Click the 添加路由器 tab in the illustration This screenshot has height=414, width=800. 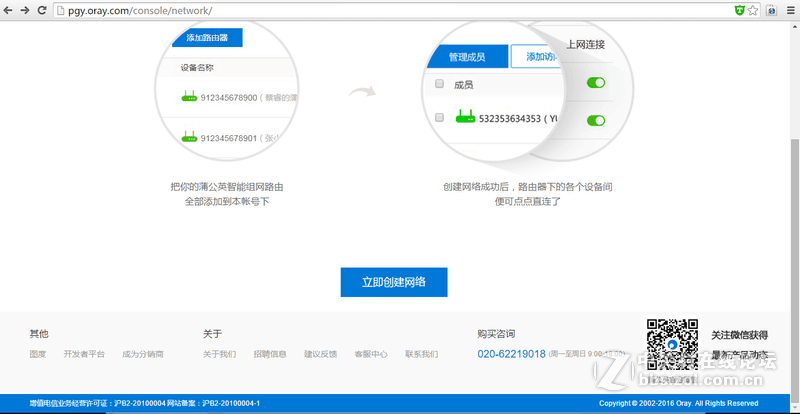(x=207, y=38)
